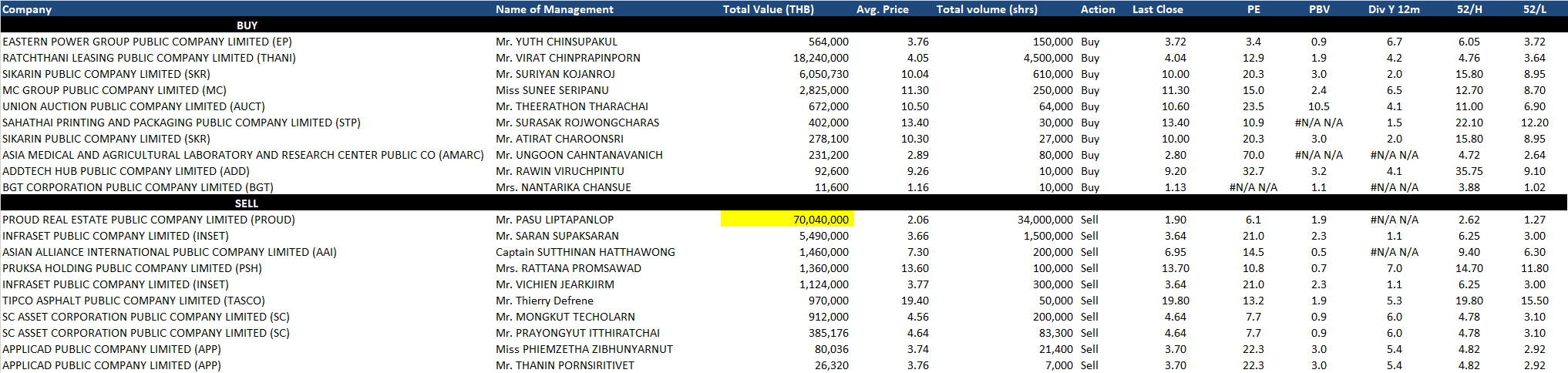Click the 26,320 total value cell

(832, 365)
